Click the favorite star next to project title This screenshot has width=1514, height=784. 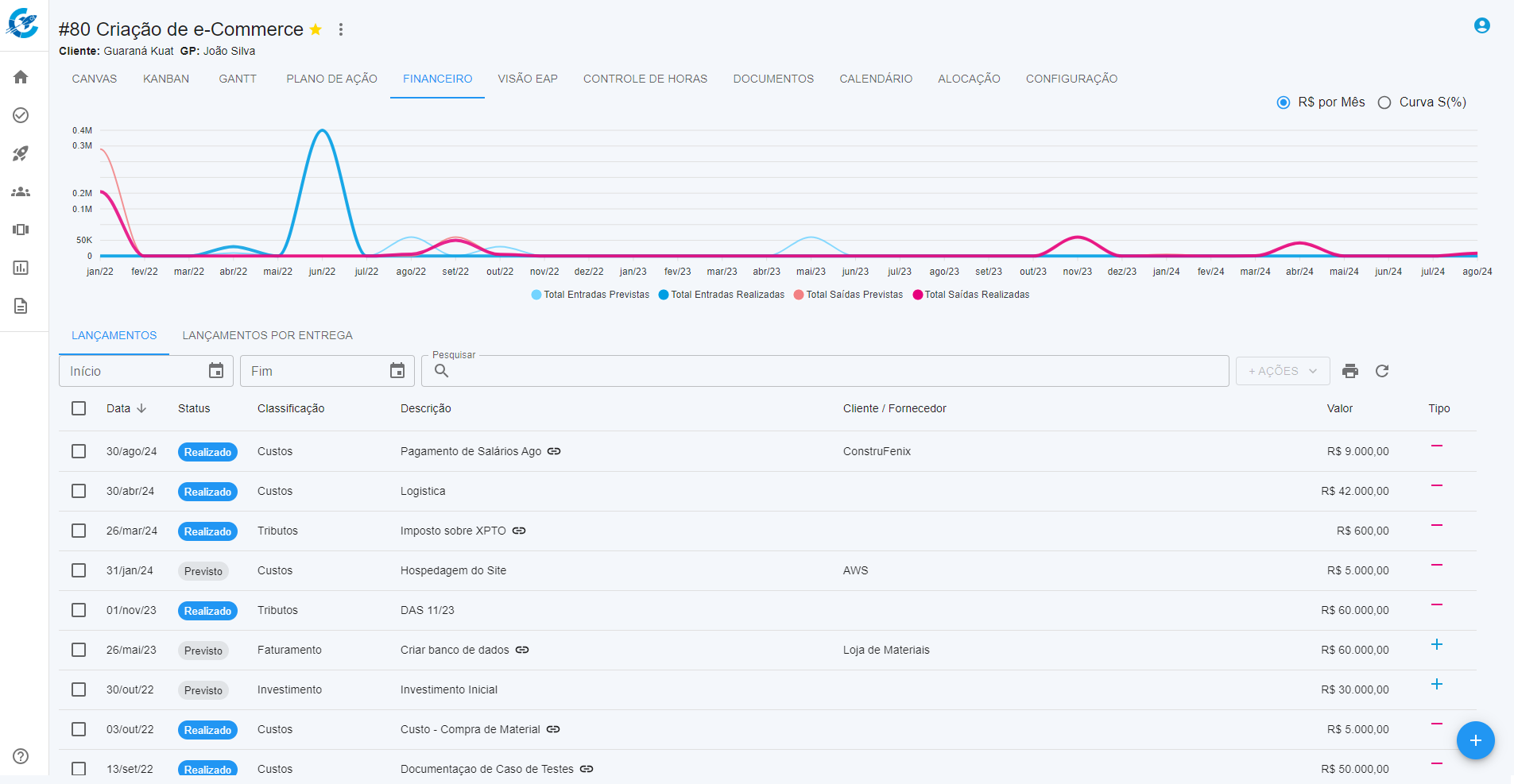coord(316,29)
